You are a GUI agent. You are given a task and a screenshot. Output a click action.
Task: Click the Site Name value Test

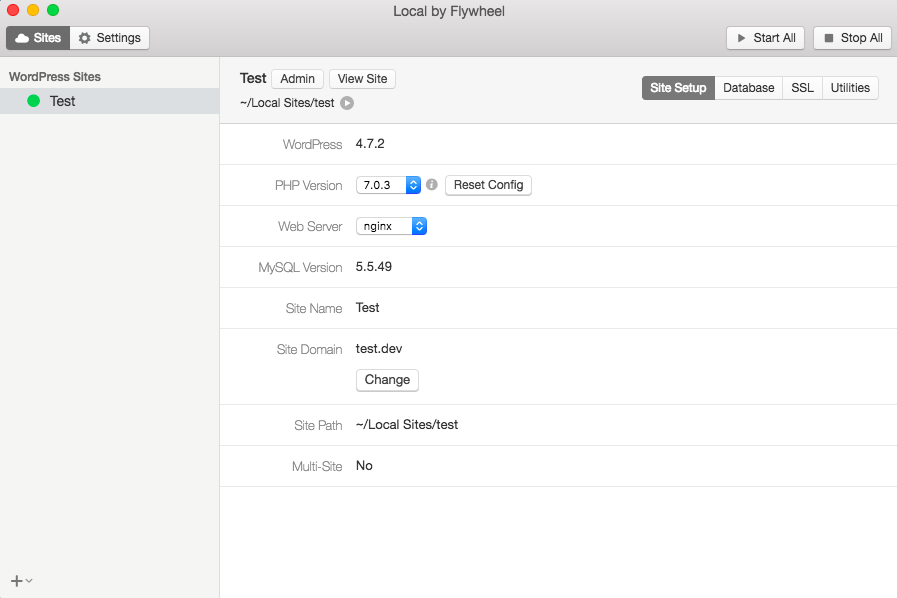(367, 307)
